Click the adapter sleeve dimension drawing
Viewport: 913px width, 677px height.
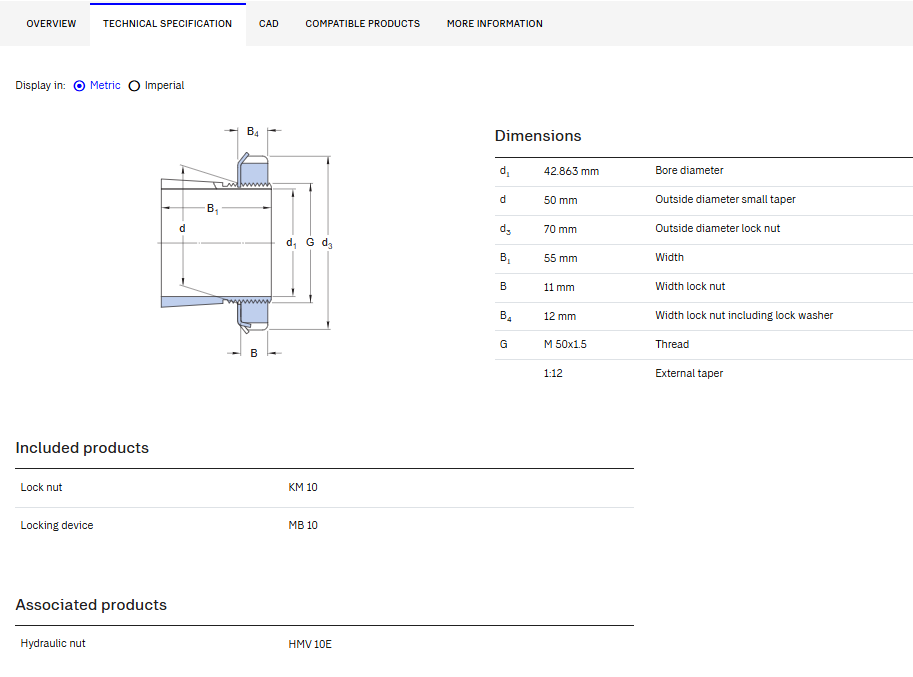coord(246,242)
